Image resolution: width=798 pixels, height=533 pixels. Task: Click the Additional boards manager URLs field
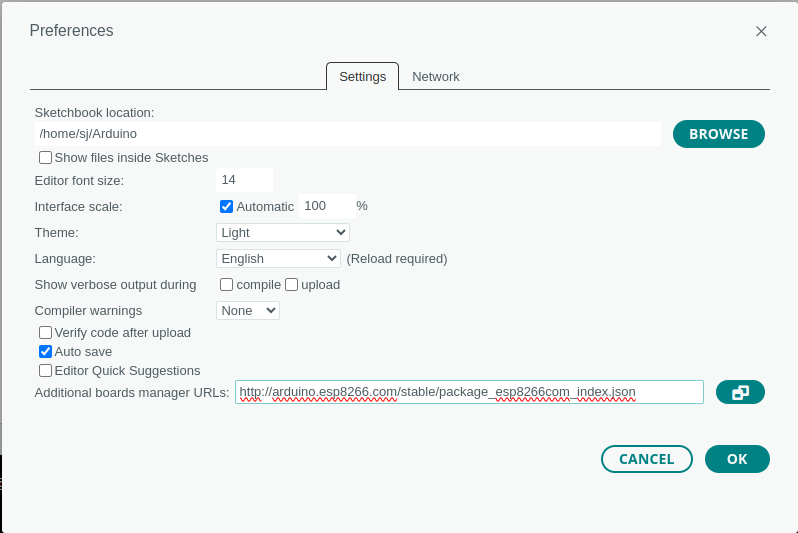tap(468, 392)
